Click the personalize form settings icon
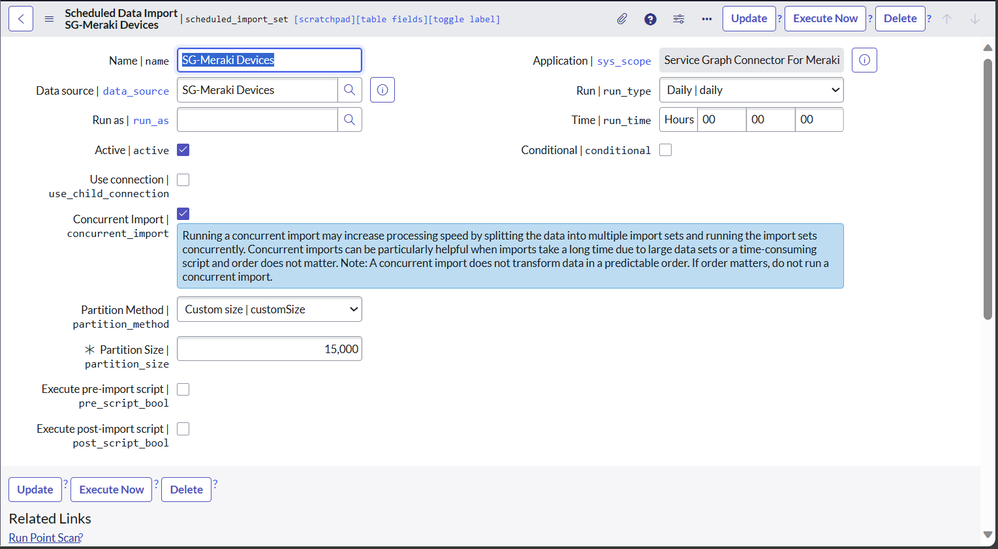 tap(679, 19)
